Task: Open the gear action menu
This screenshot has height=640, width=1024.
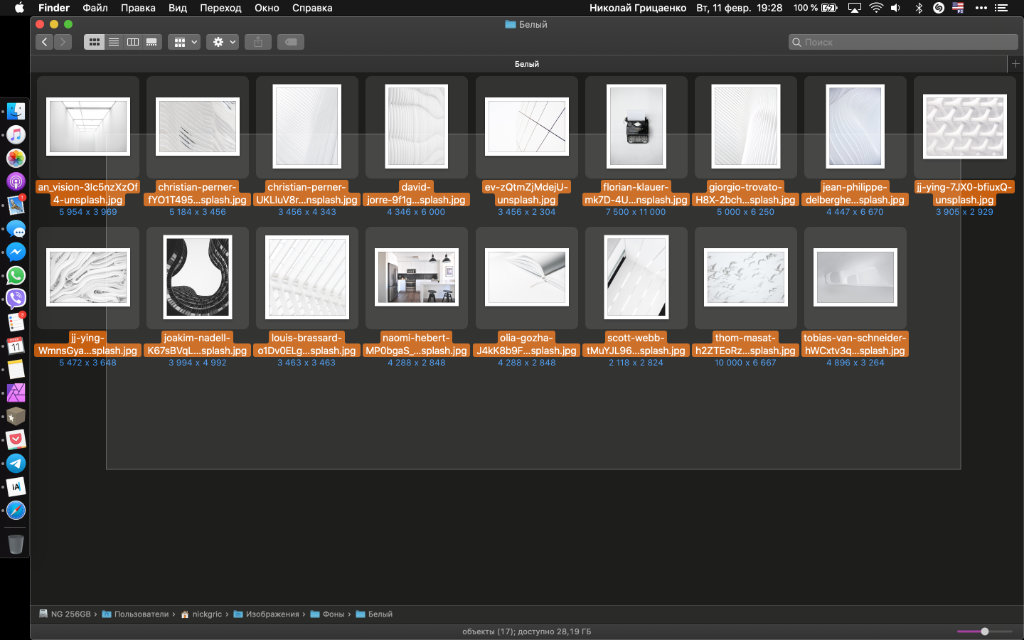Action: click(x=222, y=42)
